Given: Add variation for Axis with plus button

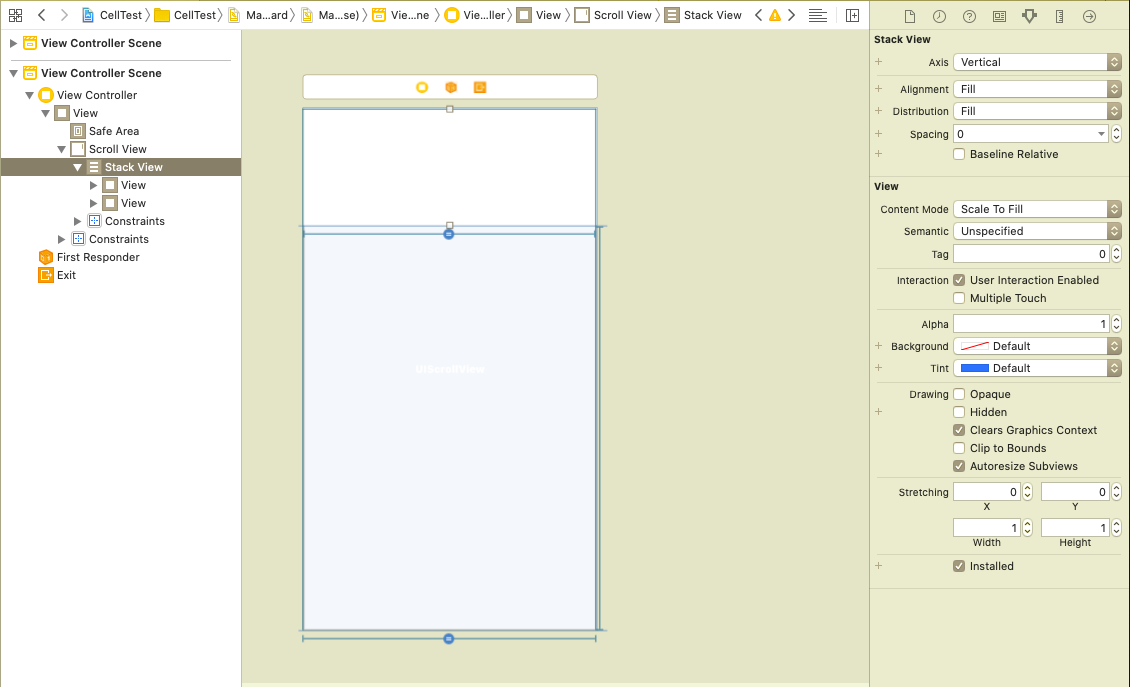Looking at the screenshot, I should point(878,62).
